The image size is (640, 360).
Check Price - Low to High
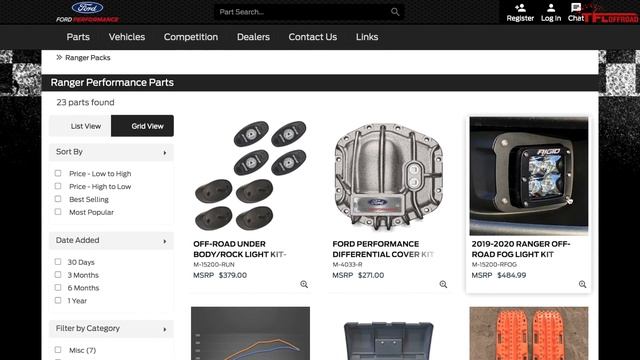click(x=58, y=173)
